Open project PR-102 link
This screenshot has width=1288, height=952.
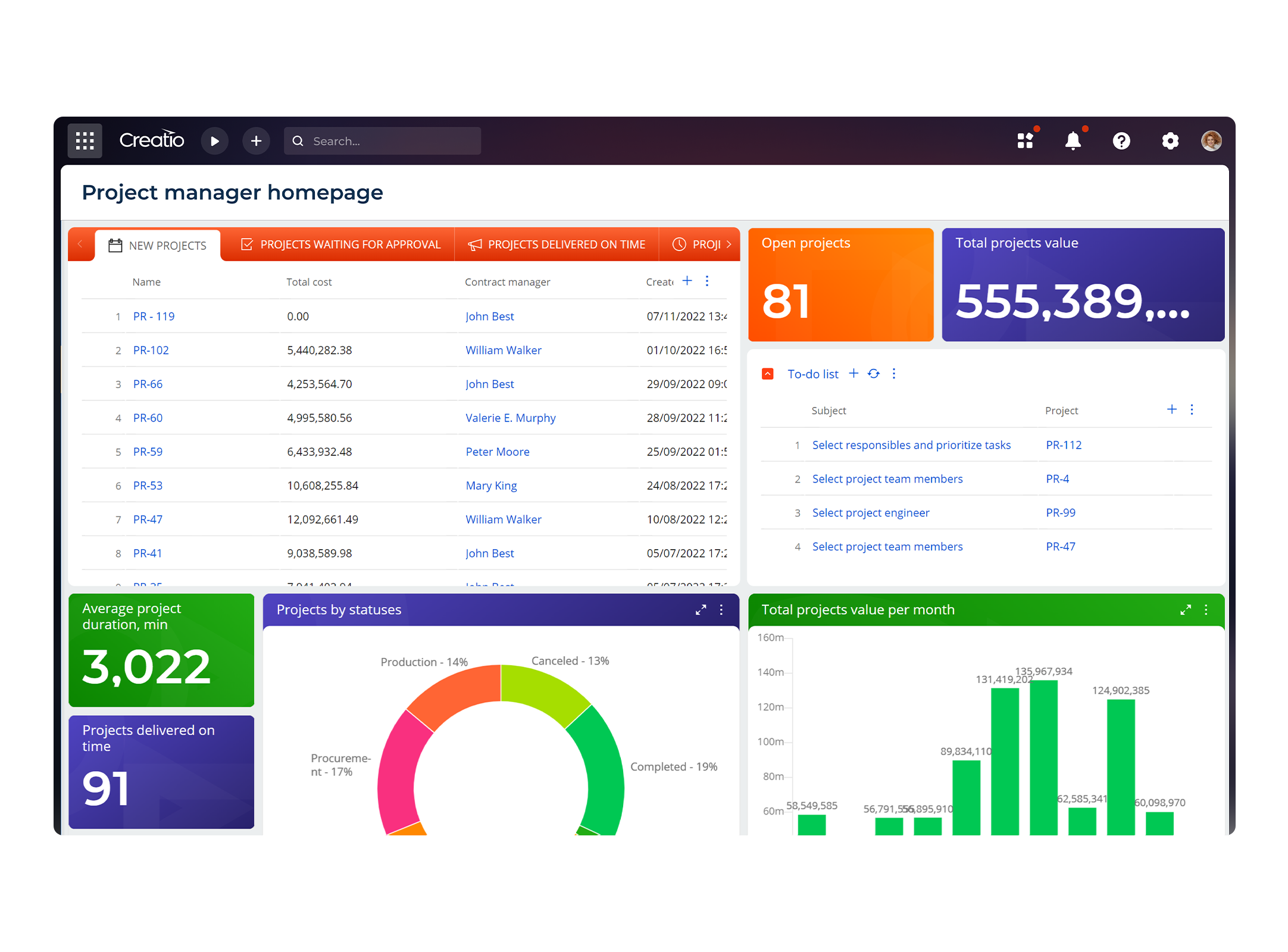coord(151,350)
